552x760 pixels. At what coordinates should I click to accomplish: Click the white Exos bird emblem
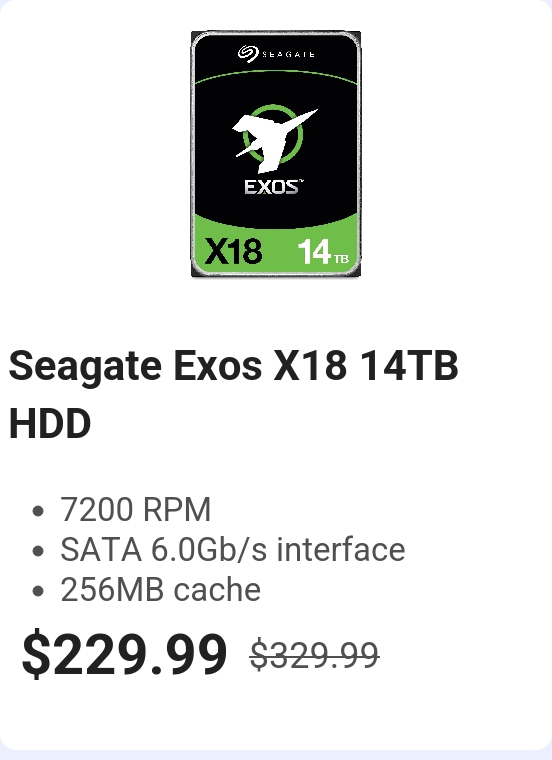pos(274,140)
